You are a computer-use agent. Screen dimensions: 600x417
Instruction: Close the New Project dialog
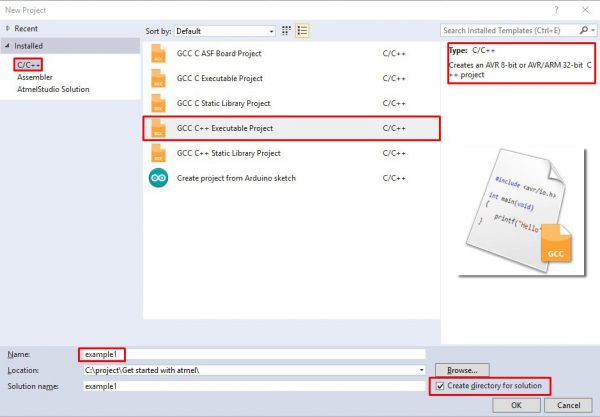tap(585, 10)
